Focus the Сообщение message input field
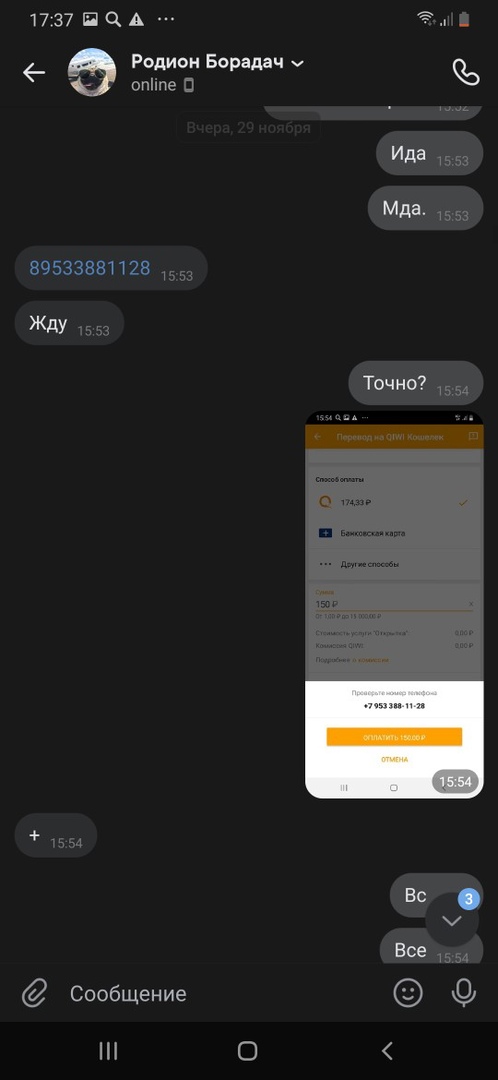 click(x=220, y=993)
